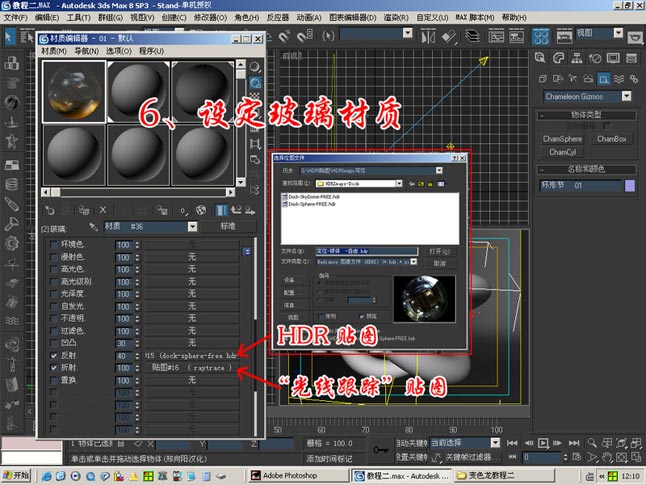Click refraction 贴图#16 (raytrace) map button
The height and width of the screenshot is (485, 646).
coord(192,368)
